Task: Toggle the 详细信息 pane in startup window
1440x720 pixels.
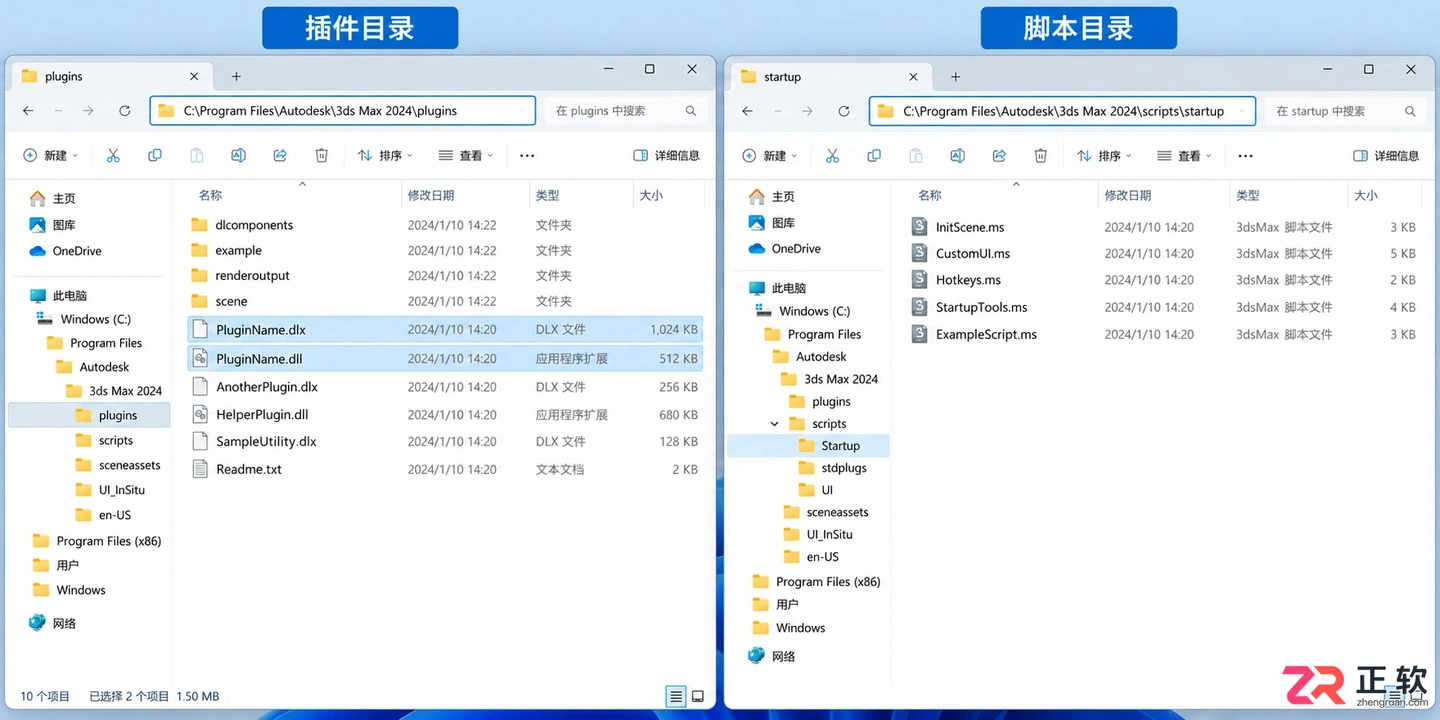Action: (x=1386, y=155)
